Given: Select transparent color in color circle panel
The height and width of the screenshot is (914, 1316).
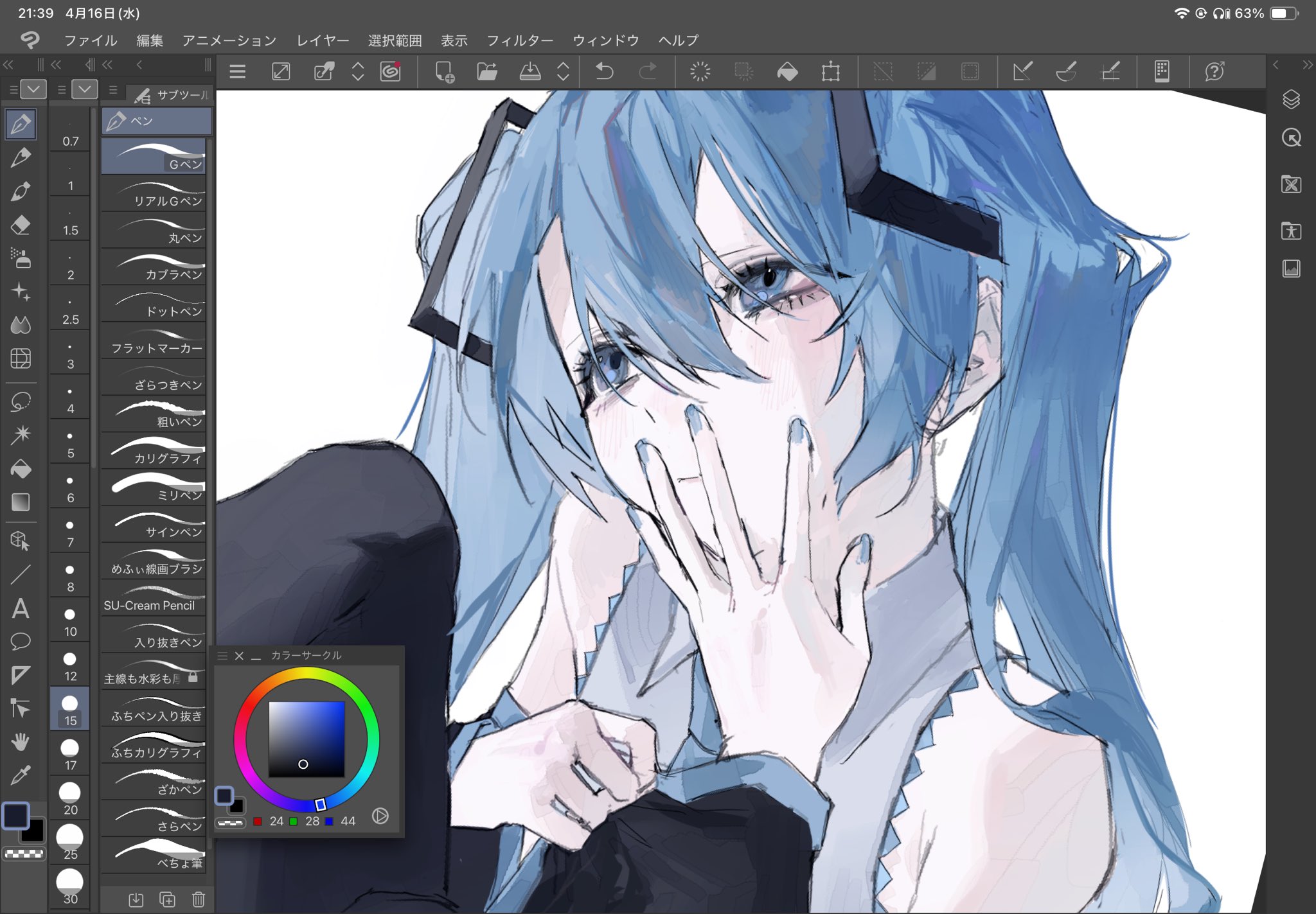Looking at the screenshot, I should coord(230,823).
